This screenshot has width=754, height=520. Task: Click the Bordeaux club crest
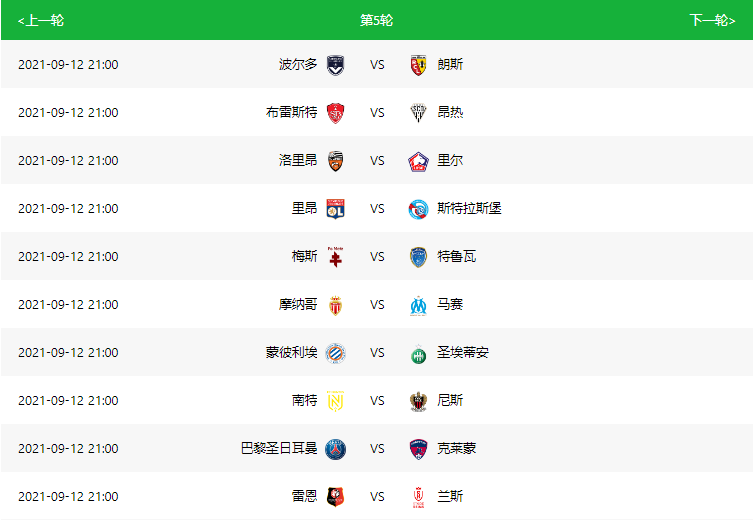335,65
